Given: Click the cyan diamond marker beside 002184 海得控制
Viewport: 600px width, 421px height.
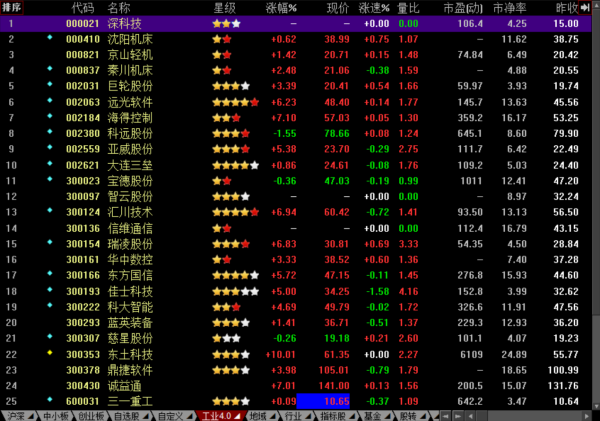Looking at the screenshot, I should (x=50, y=116).
